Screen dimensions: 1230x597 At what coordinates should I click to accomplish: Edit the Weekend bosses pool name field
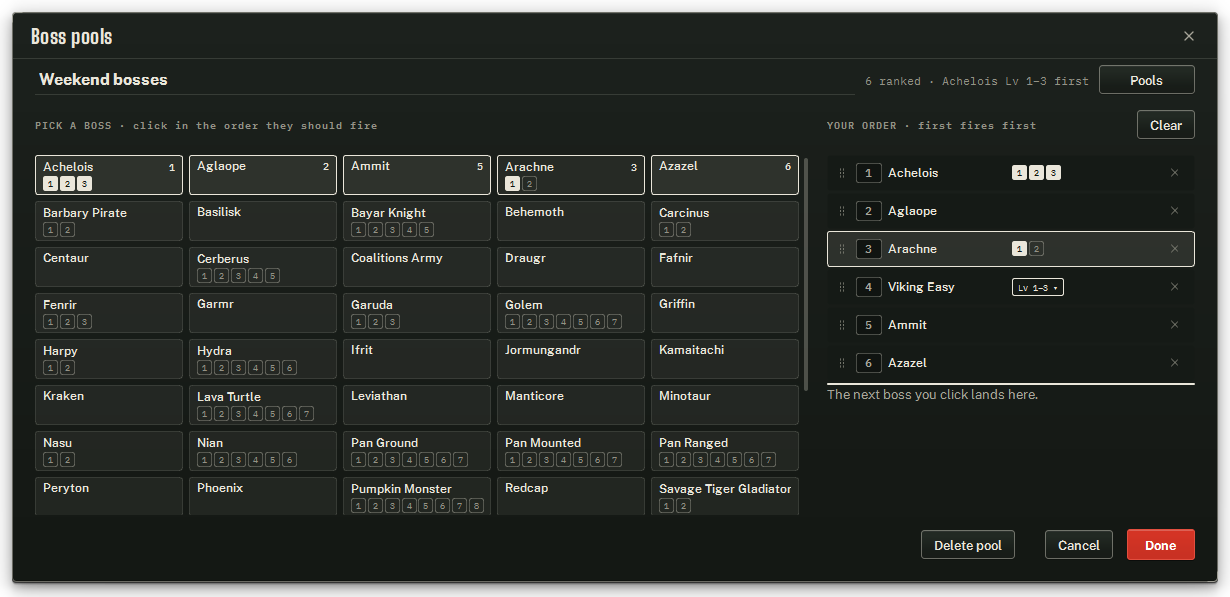(444, 80)
